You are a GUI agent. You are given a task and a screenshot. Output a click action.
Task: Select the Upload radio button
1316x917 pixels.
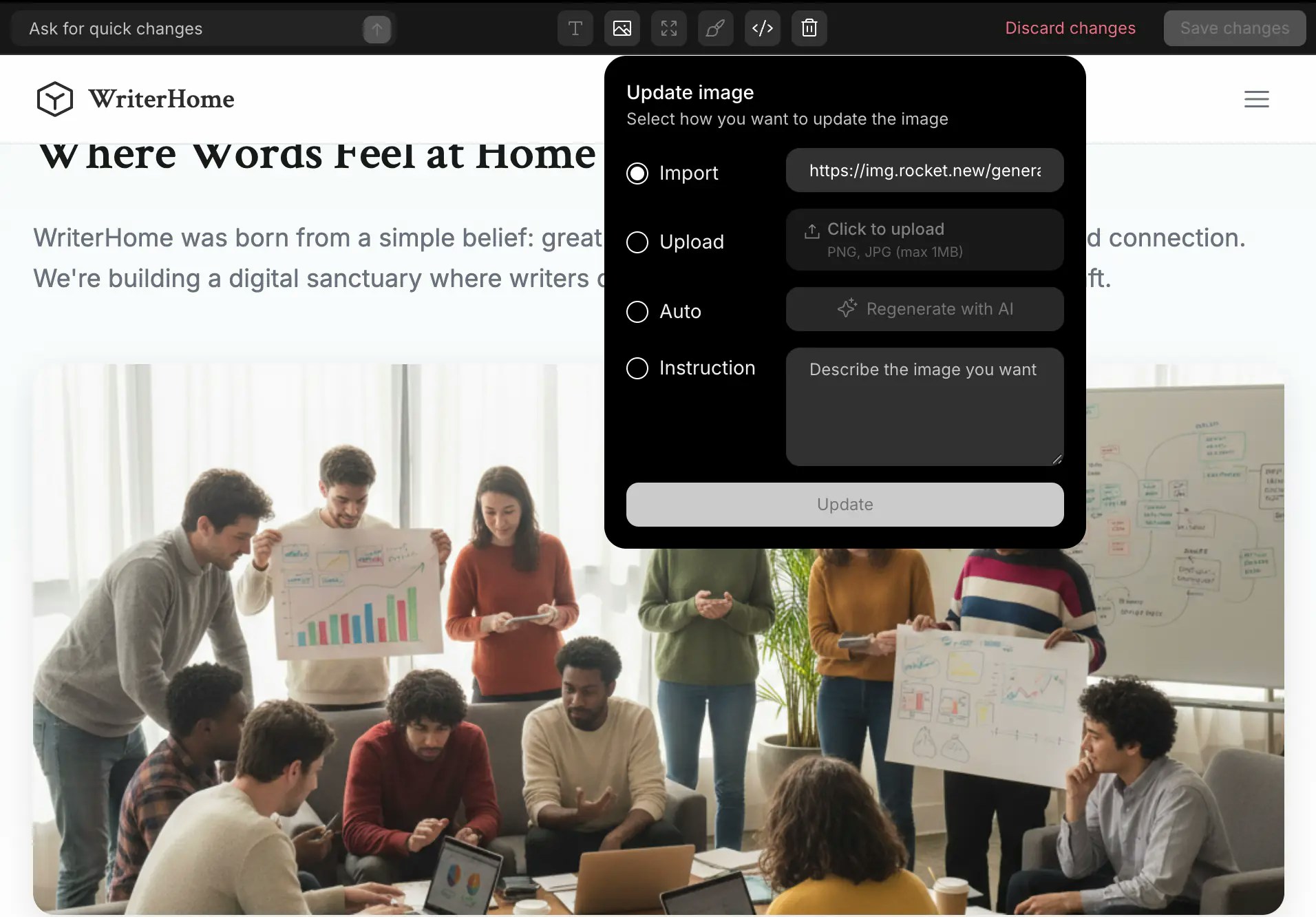pos(637,242)
